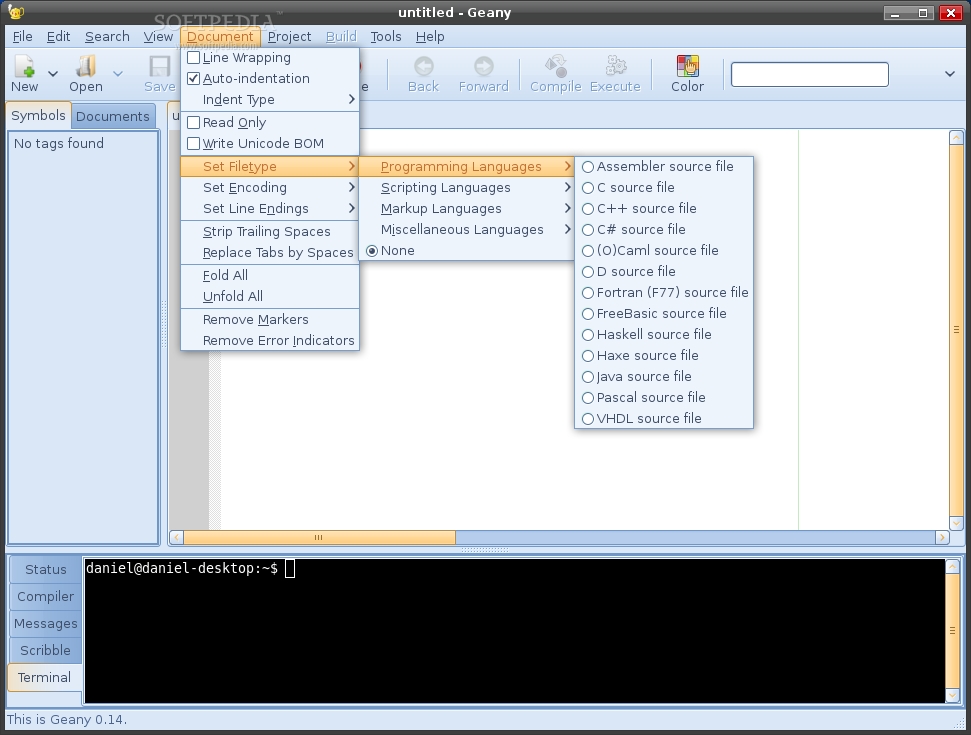The height and width of the screenshot is (735, 971).
Task: Click the editor horizontal scrollbar thumb
Action: click(x=319, y=537)
